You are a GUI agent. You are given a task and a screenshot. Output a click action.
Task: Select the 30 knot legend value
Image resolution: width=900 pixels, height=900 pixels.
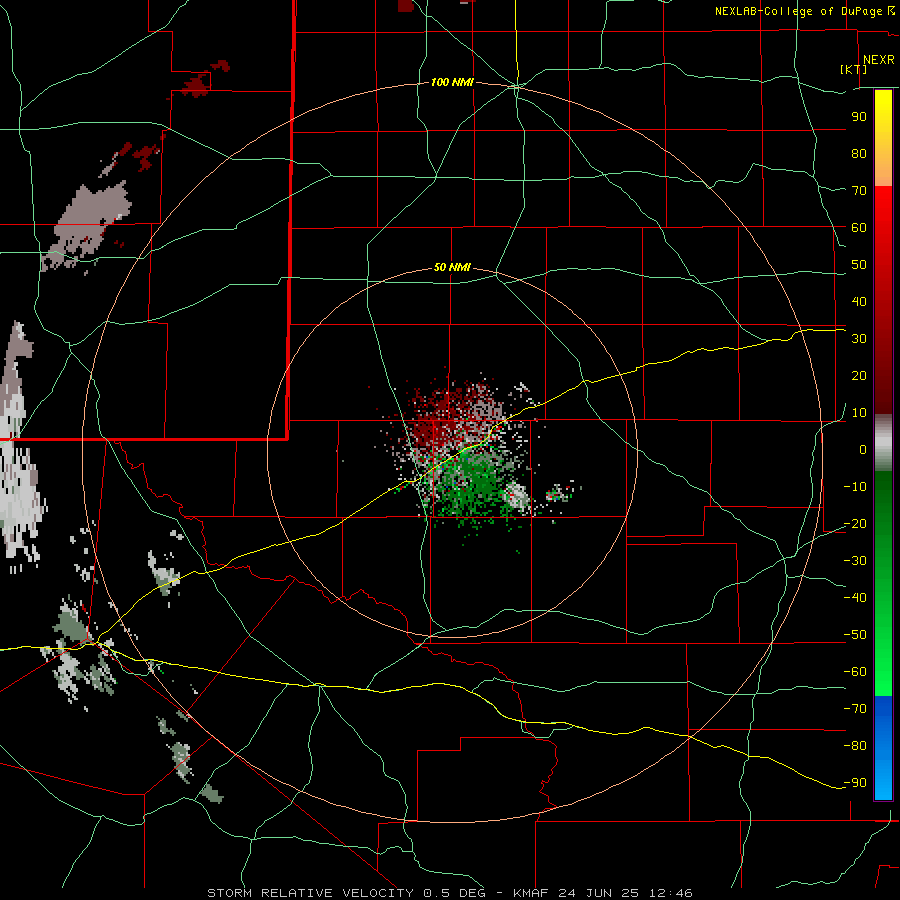[x=859, y=339]
